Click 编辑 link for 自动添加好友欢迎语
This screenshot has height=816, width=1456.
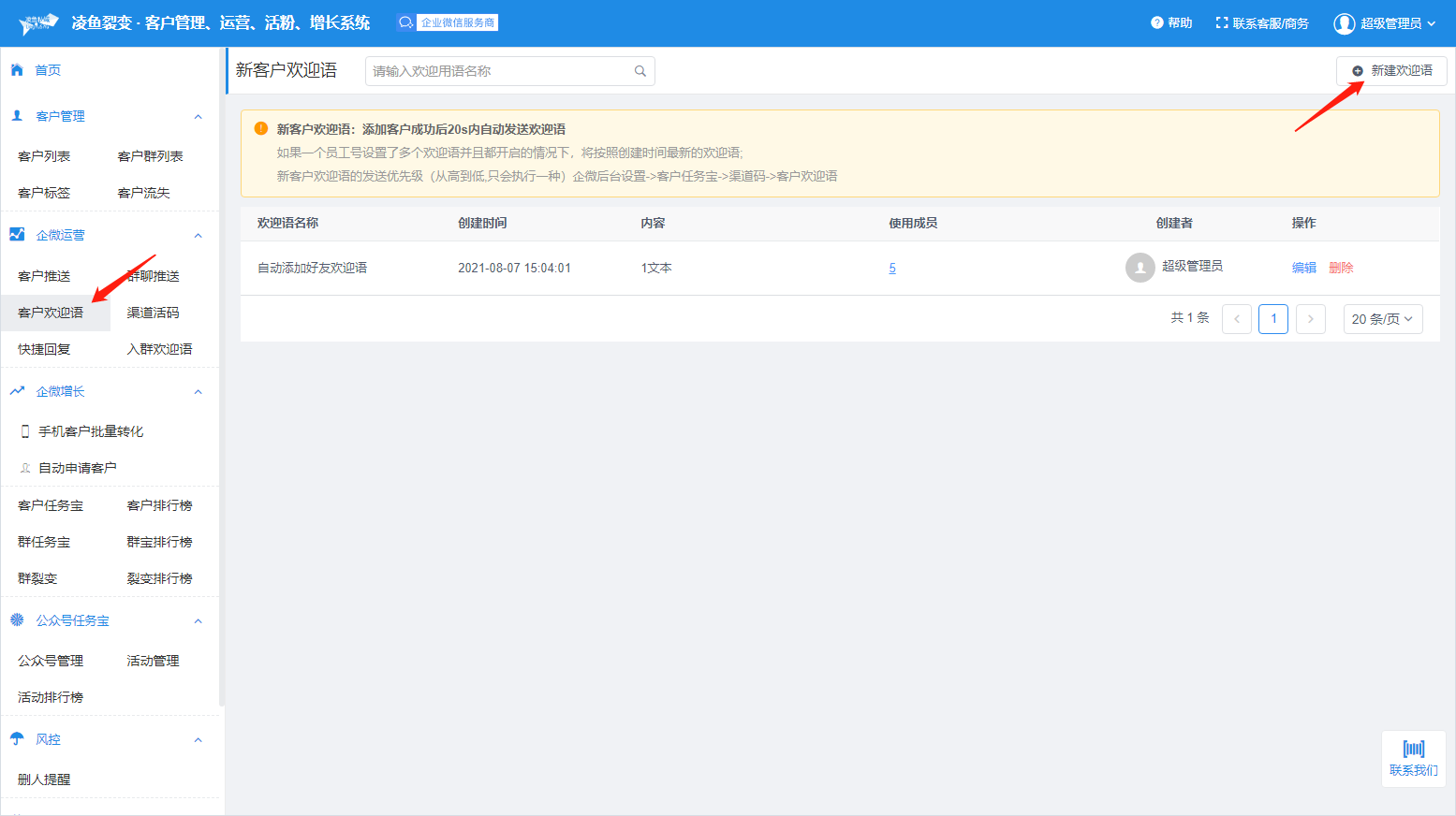1303,268
